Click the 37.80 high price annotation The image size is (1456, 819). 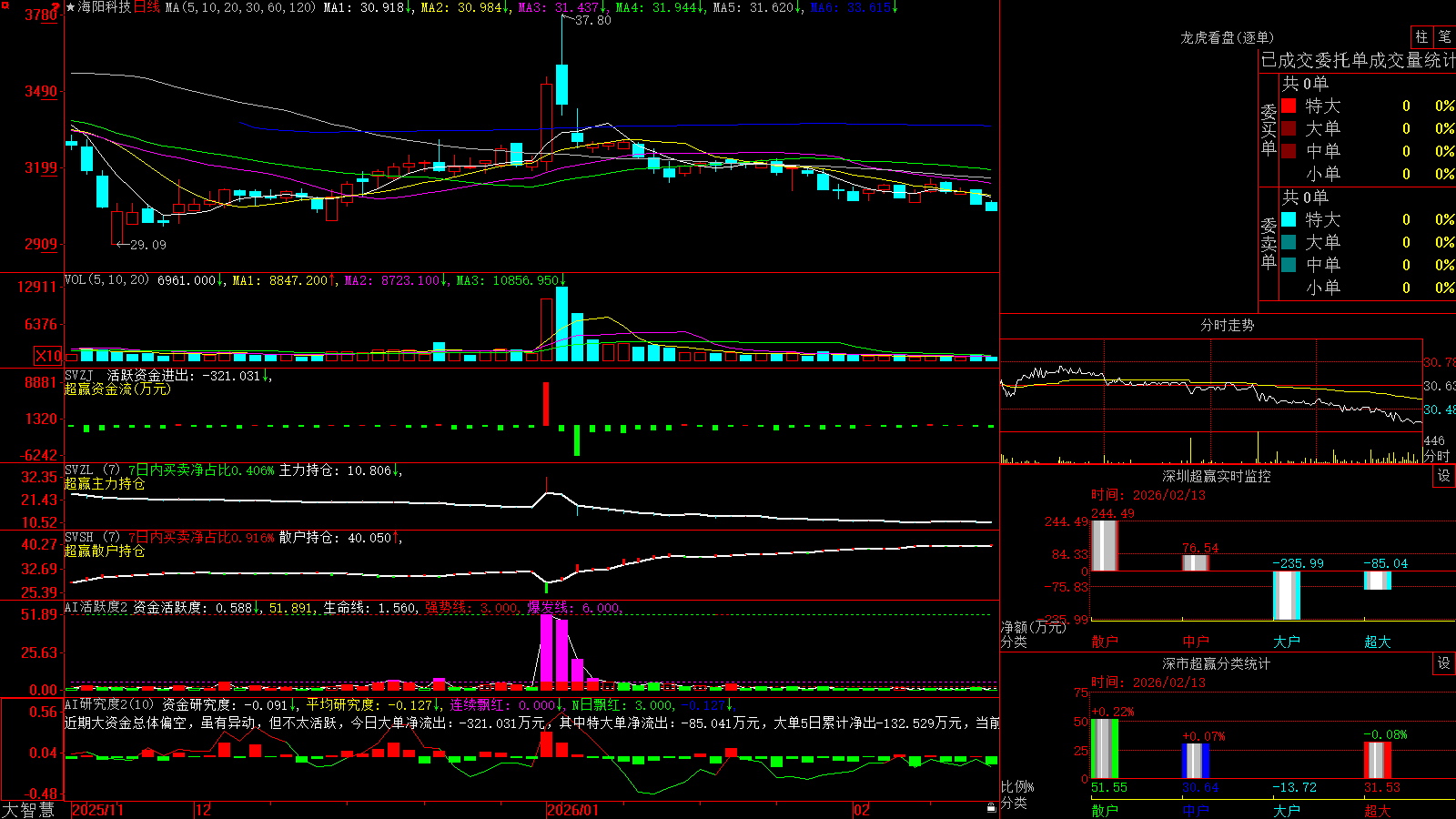pyautogui.click(x=593, y=20)
